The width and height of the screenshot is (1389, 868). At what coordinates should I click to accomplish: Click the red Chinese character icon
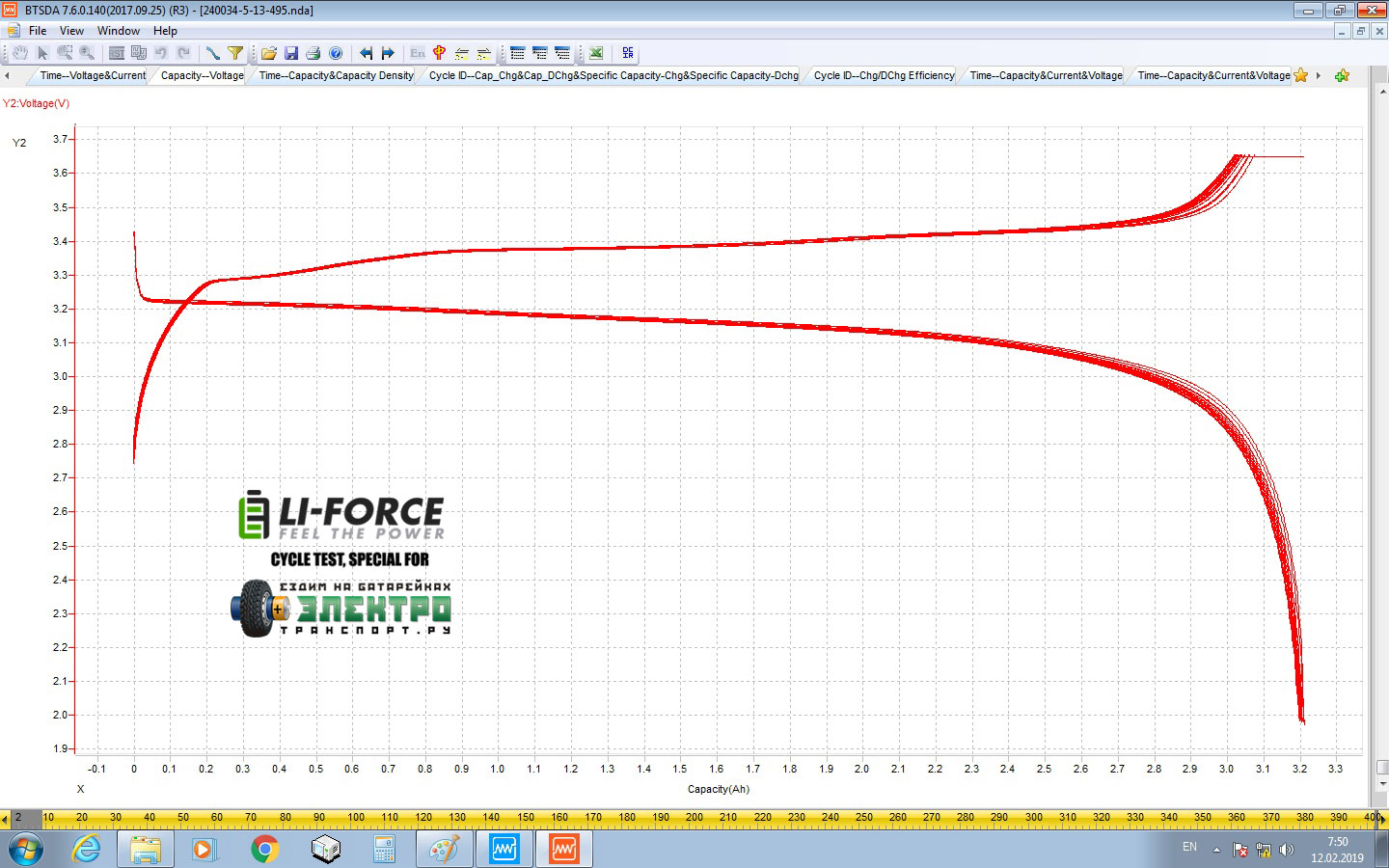[x=440, y=53]
